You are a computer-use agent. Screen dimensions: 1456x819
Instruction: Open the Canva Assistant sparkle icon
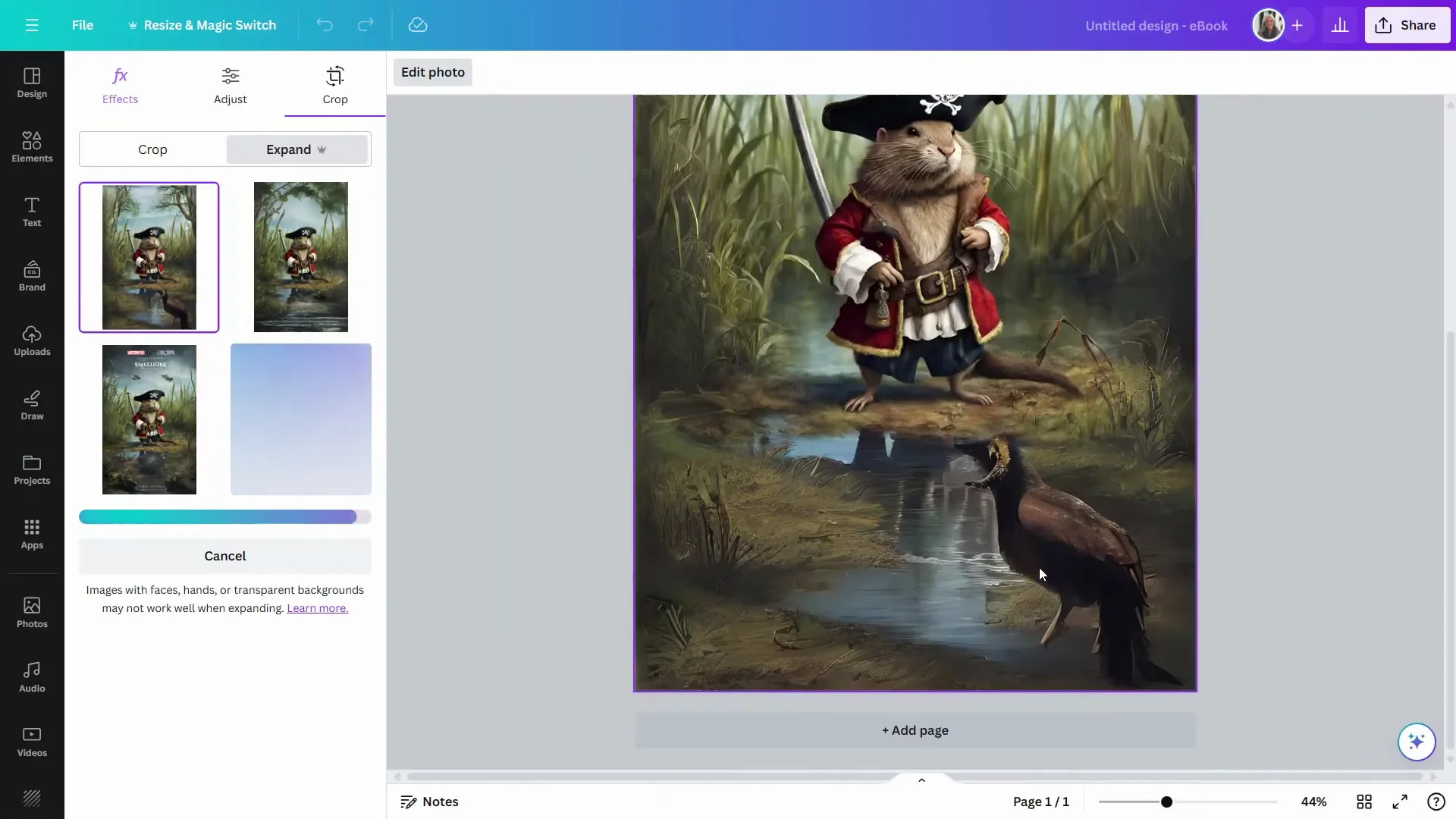pos(1417,742)
